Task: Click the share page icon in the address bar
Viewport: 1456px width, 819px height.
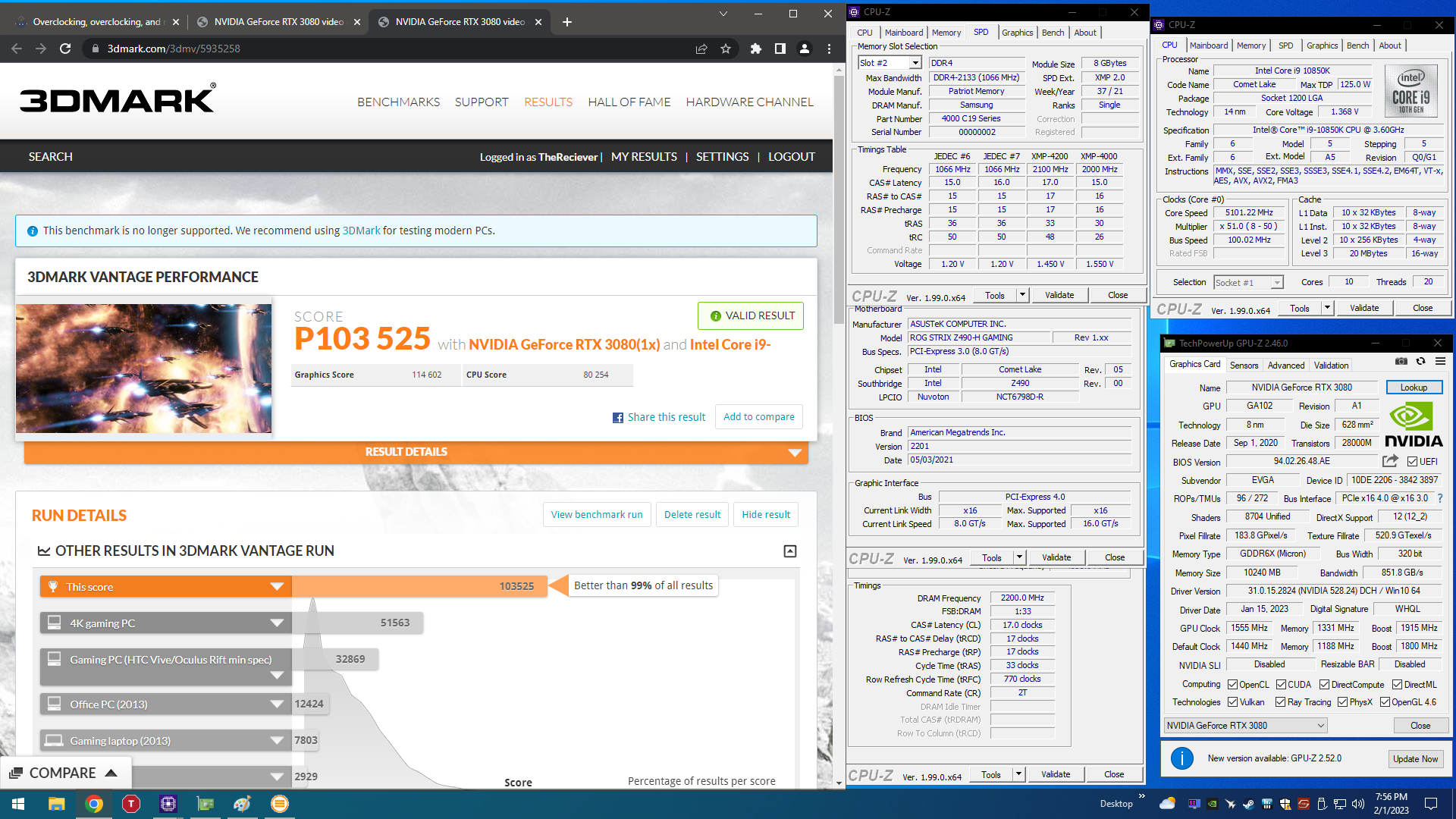Action: (701, 49)
